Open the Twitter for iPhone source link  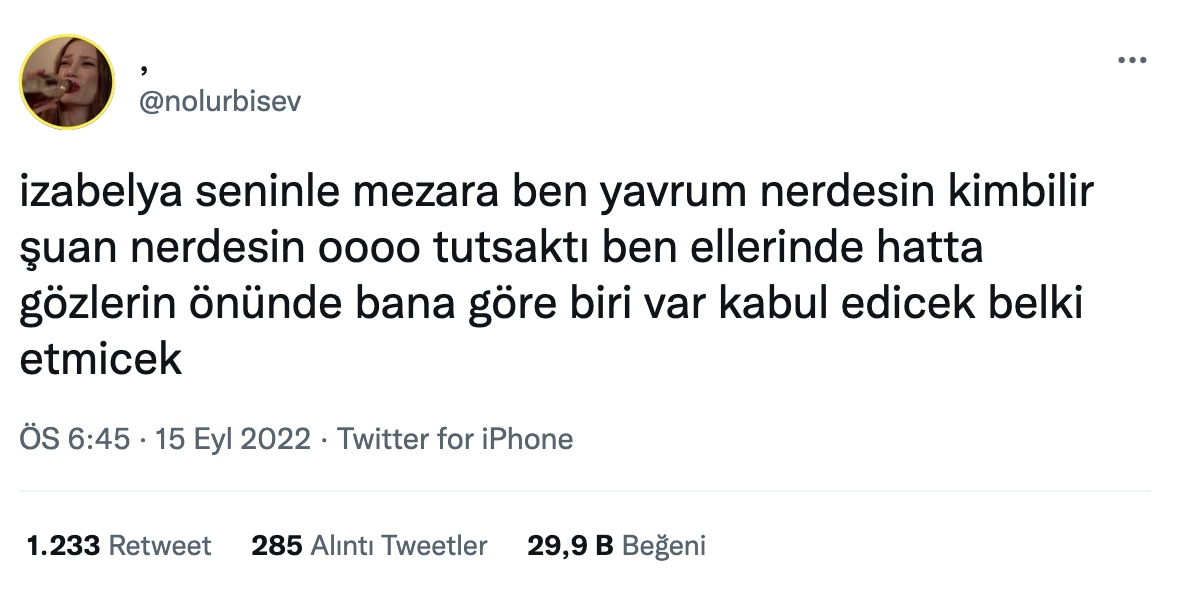pyautogui.click(x=455, y=439)
